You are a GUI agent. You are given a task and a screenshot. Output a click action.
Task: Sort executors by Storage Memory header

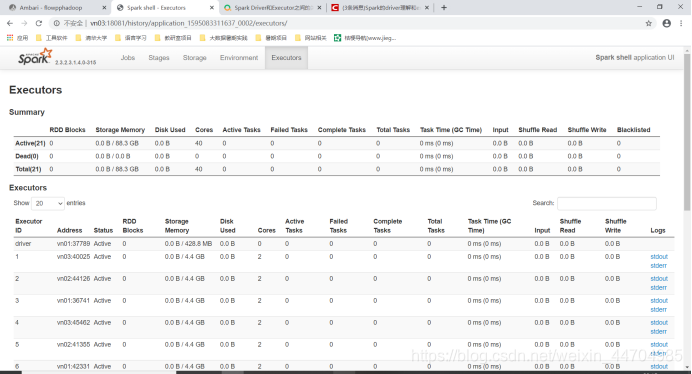click(x=177, y=226)
